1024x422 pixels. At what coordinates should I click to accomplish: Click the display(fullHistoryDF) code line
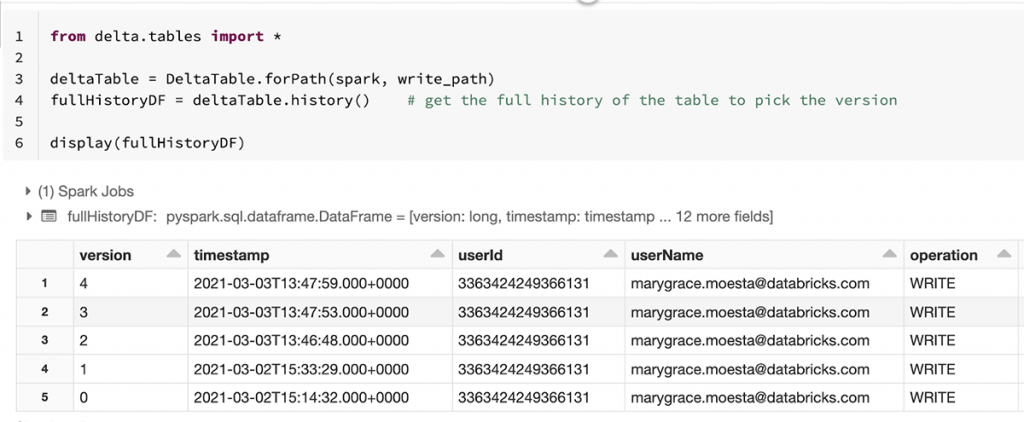[147, 143]
